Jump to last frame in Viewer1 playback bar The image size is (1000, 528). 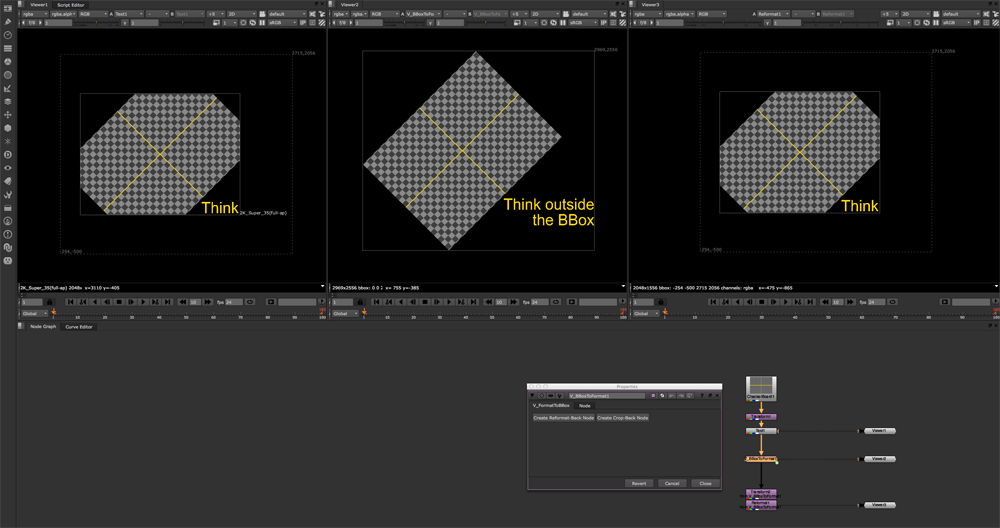coord(168,302)
